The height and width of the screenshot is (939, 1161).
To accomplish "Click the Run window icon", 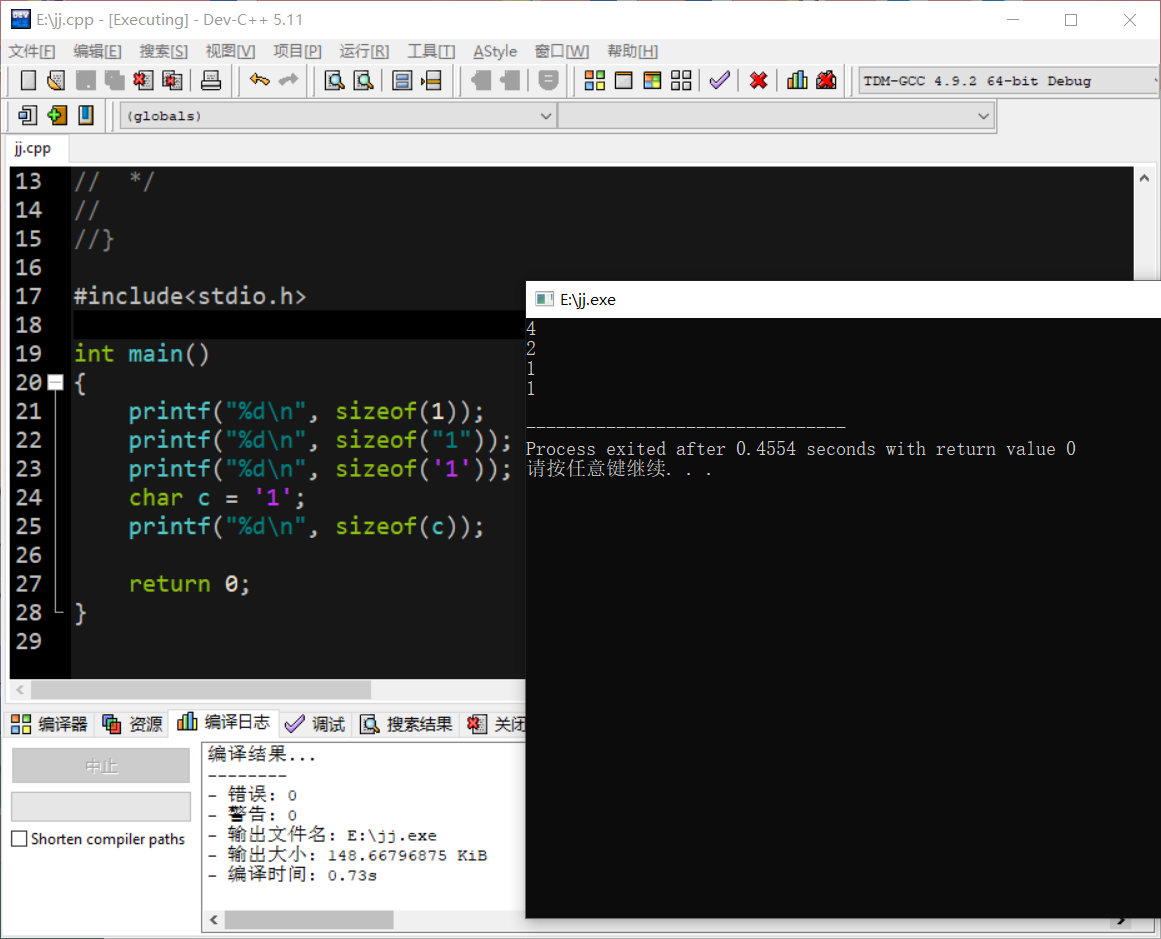I will point(623,80).
